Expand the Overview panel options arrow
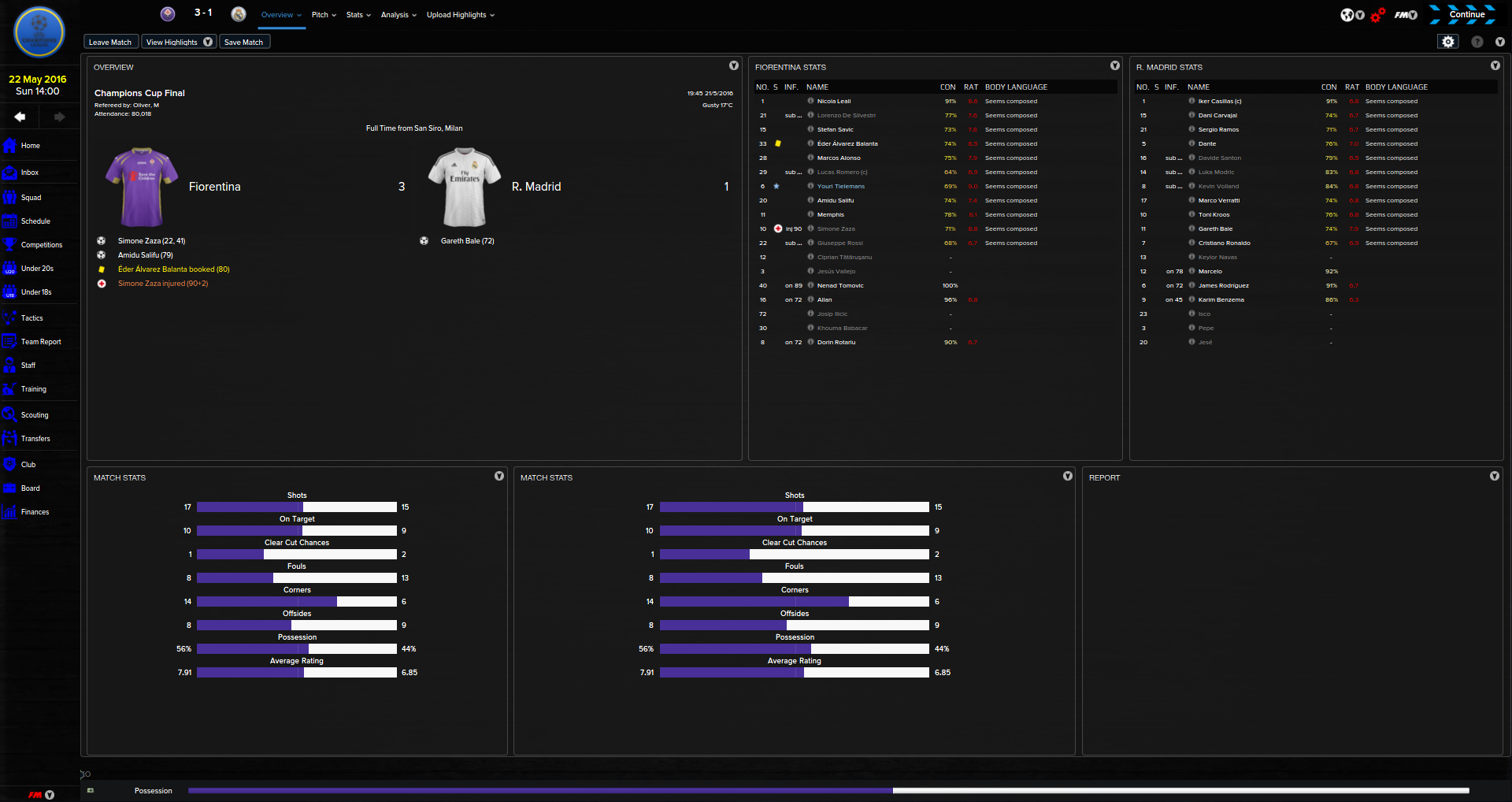1512x802 pixels. coord(734,65)
